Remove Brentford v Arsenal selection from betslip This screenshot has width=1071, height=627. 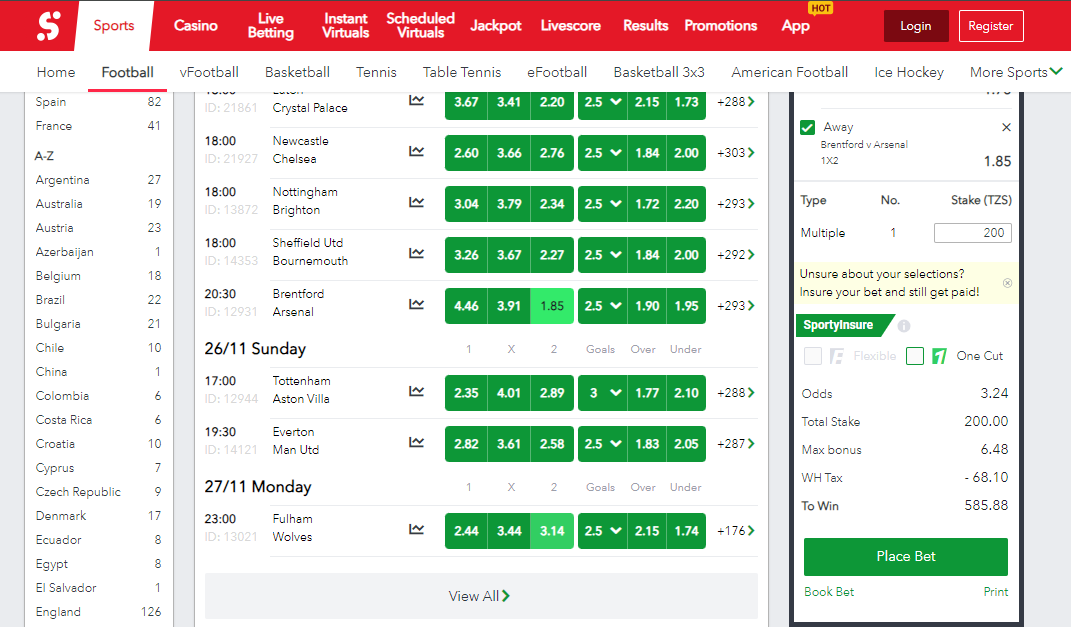[x=1006, y=127]
